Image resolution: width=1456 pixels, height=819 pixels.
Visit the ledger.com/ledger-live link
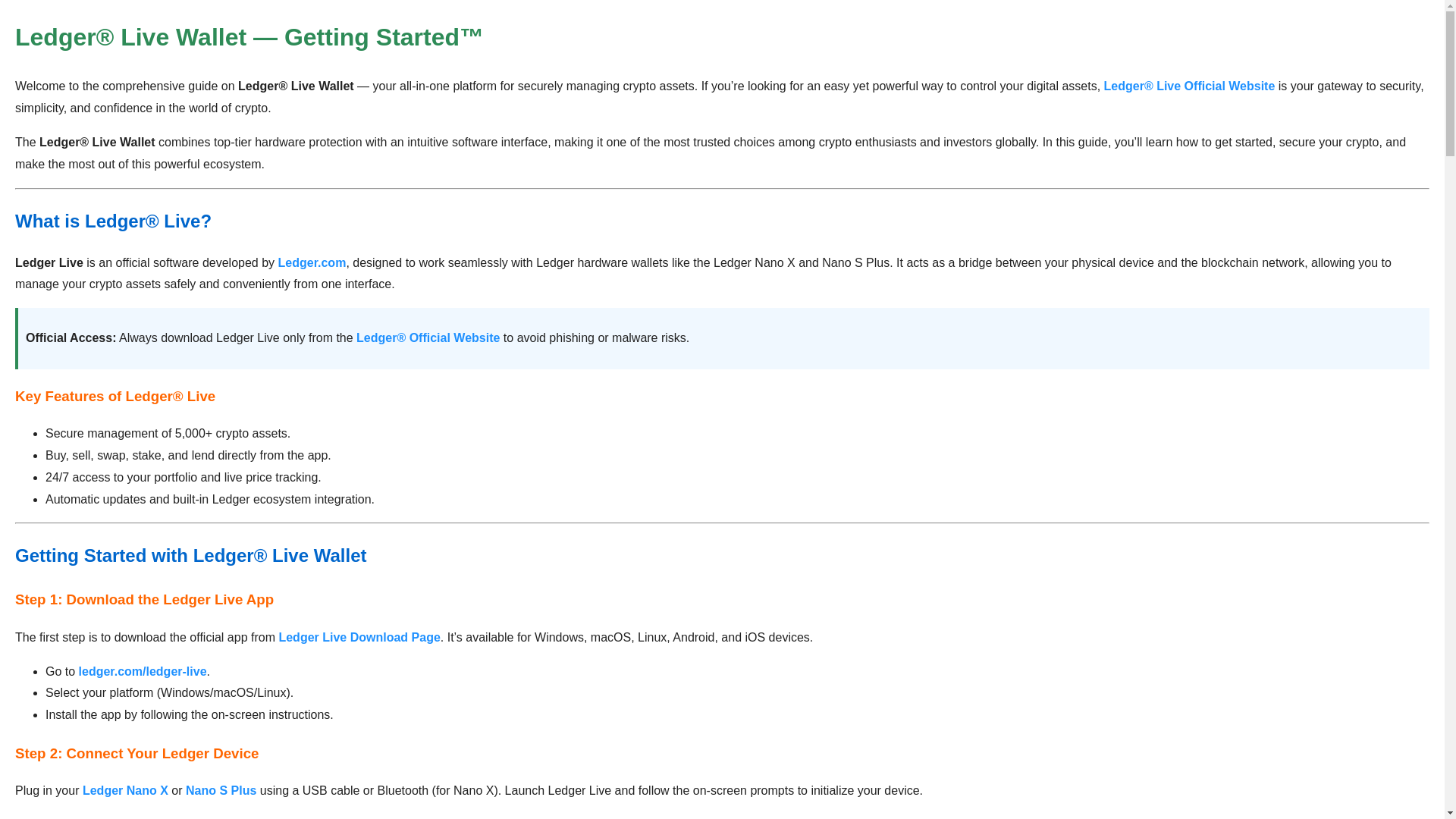pos(143,672)
